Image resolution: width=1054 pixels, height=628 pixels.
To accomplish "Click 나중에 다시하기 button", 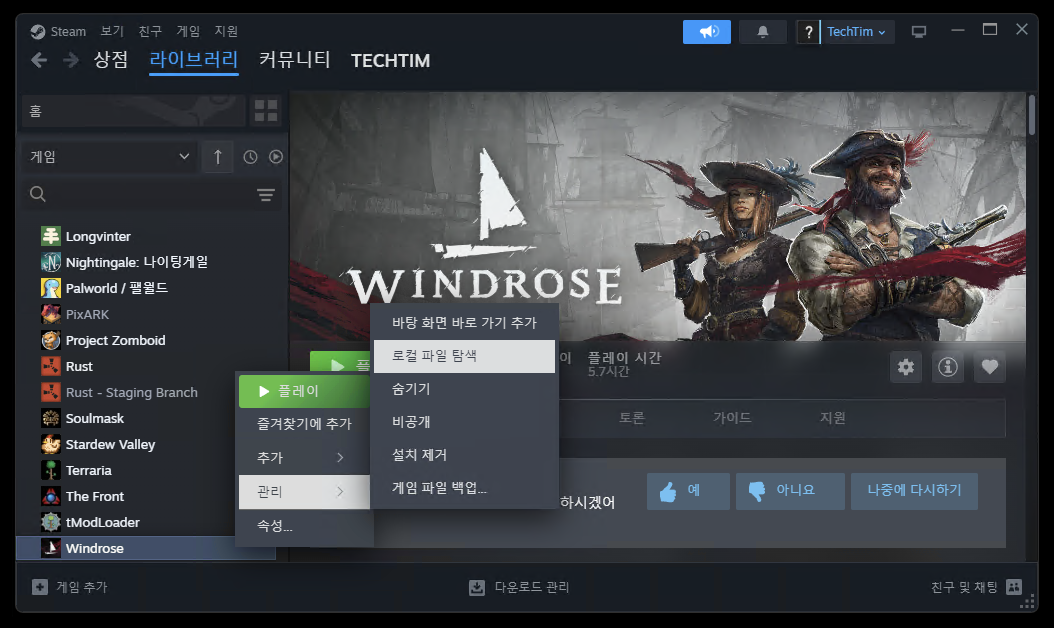I will tap(914, 491).
